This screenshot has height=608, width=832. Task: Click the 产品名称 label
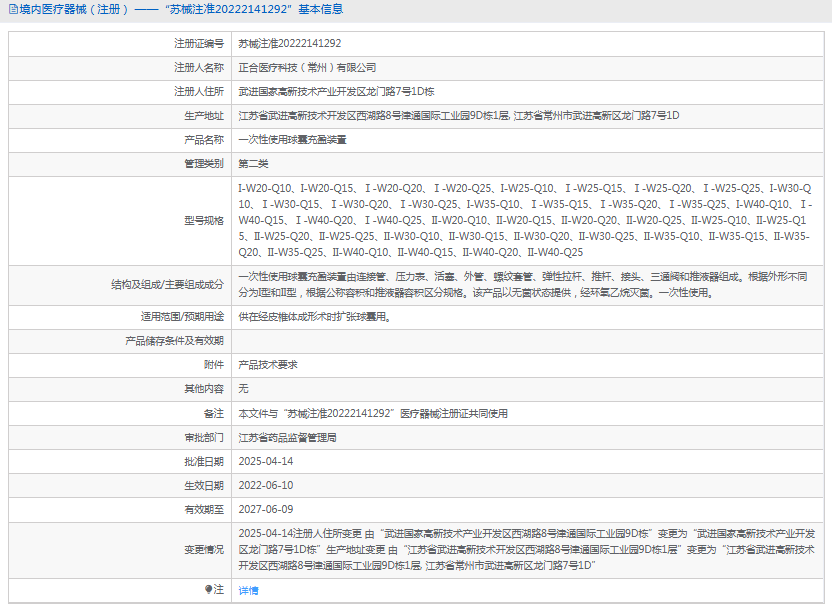click(x=204, y=140)
